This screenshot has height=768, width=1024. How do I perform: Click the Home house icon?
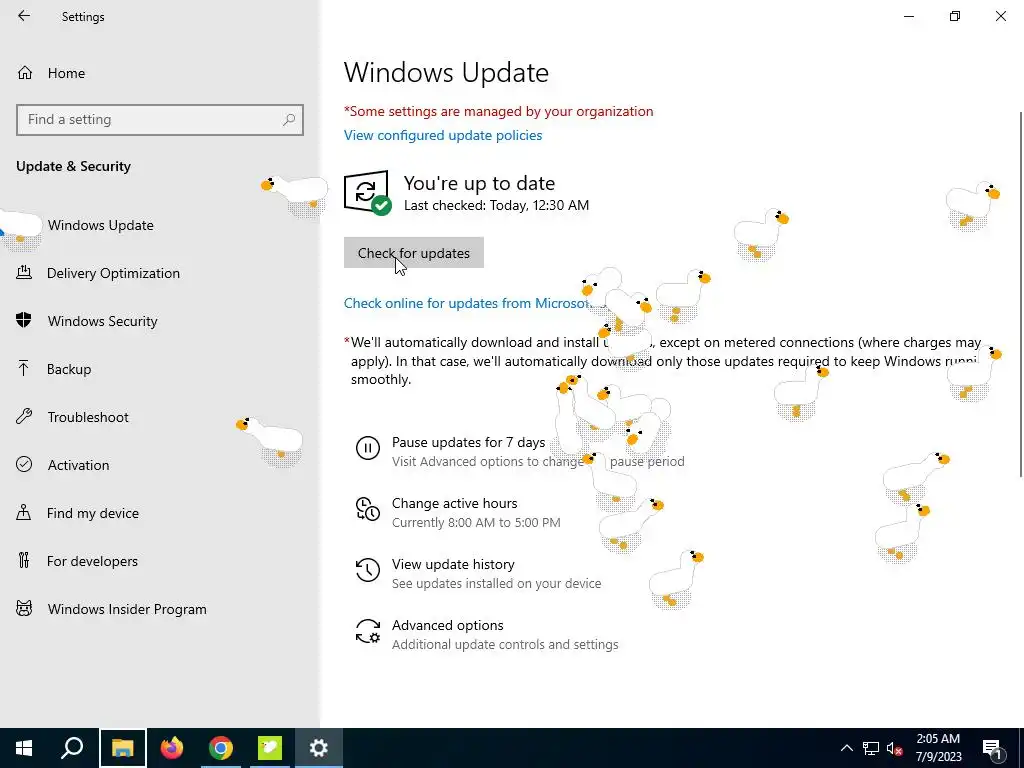pos(25,73)
